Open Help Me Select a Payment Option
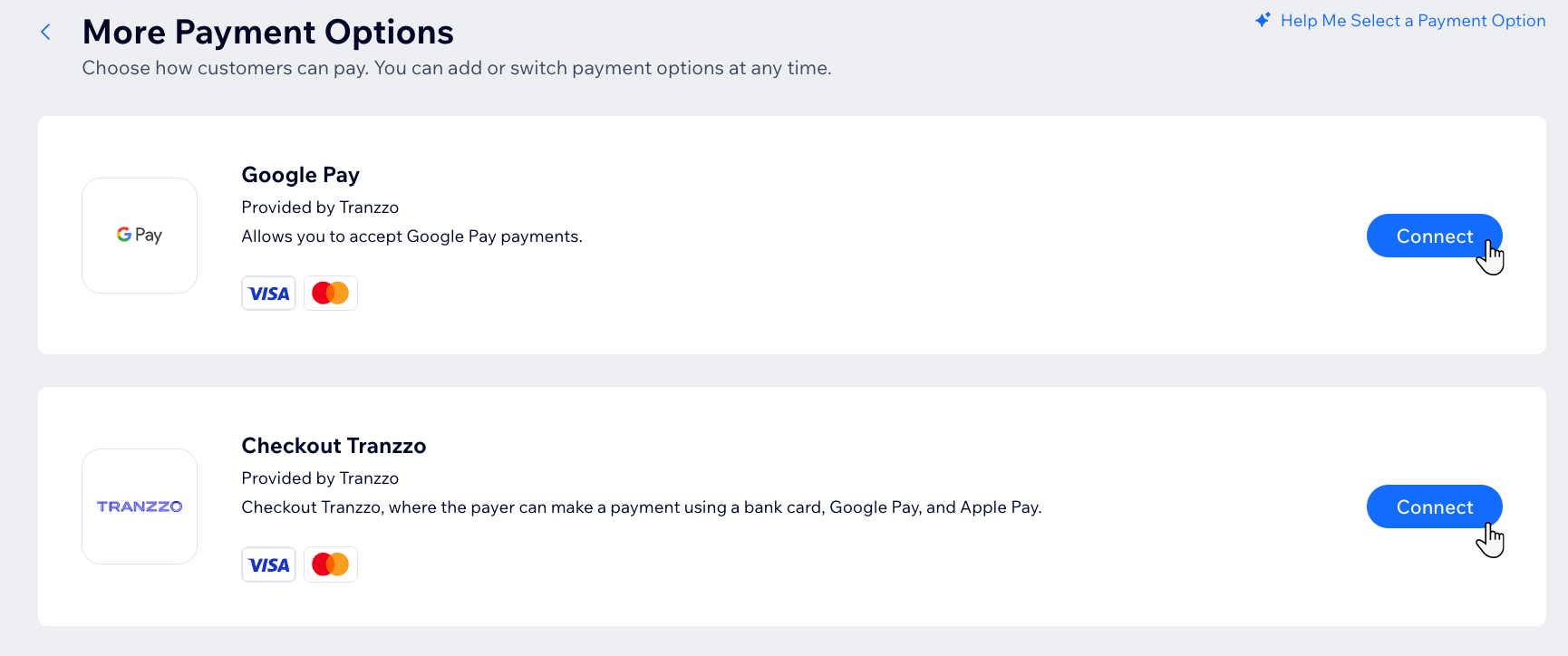1568x656 pixels. pos(1413,20)
